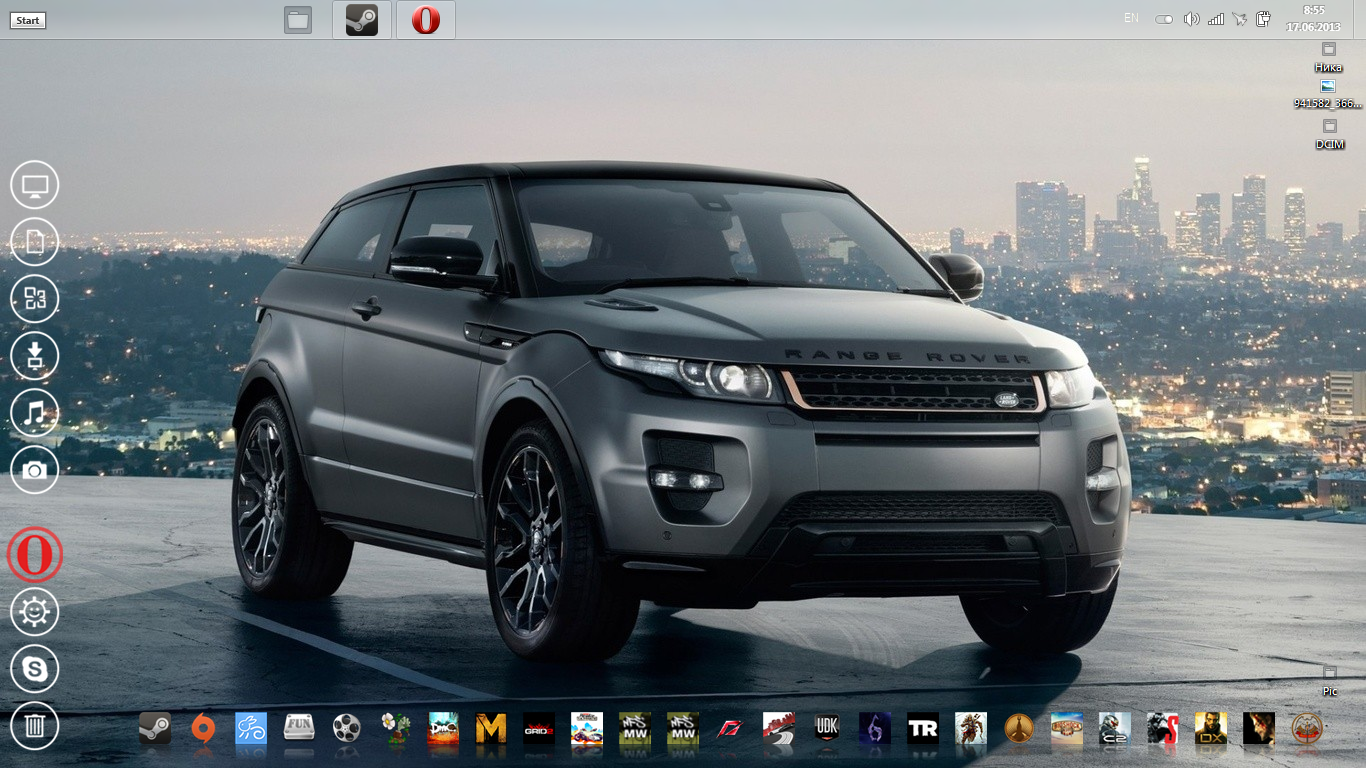Open the bronze lighthouse emblem icon

pyautogui.click(x=1019, y=728)
